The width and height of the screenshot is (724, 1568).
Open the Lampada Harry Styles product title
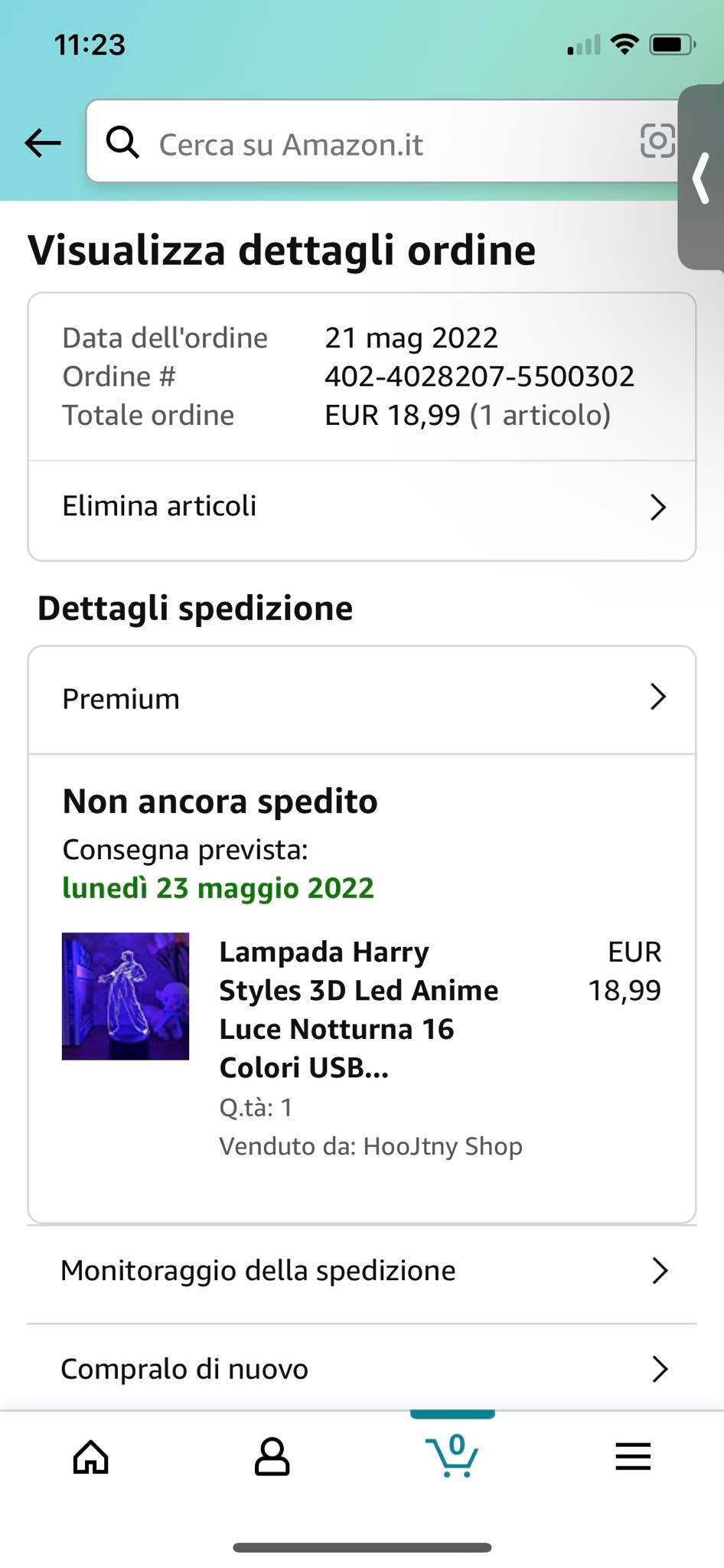coord(358,1009)
